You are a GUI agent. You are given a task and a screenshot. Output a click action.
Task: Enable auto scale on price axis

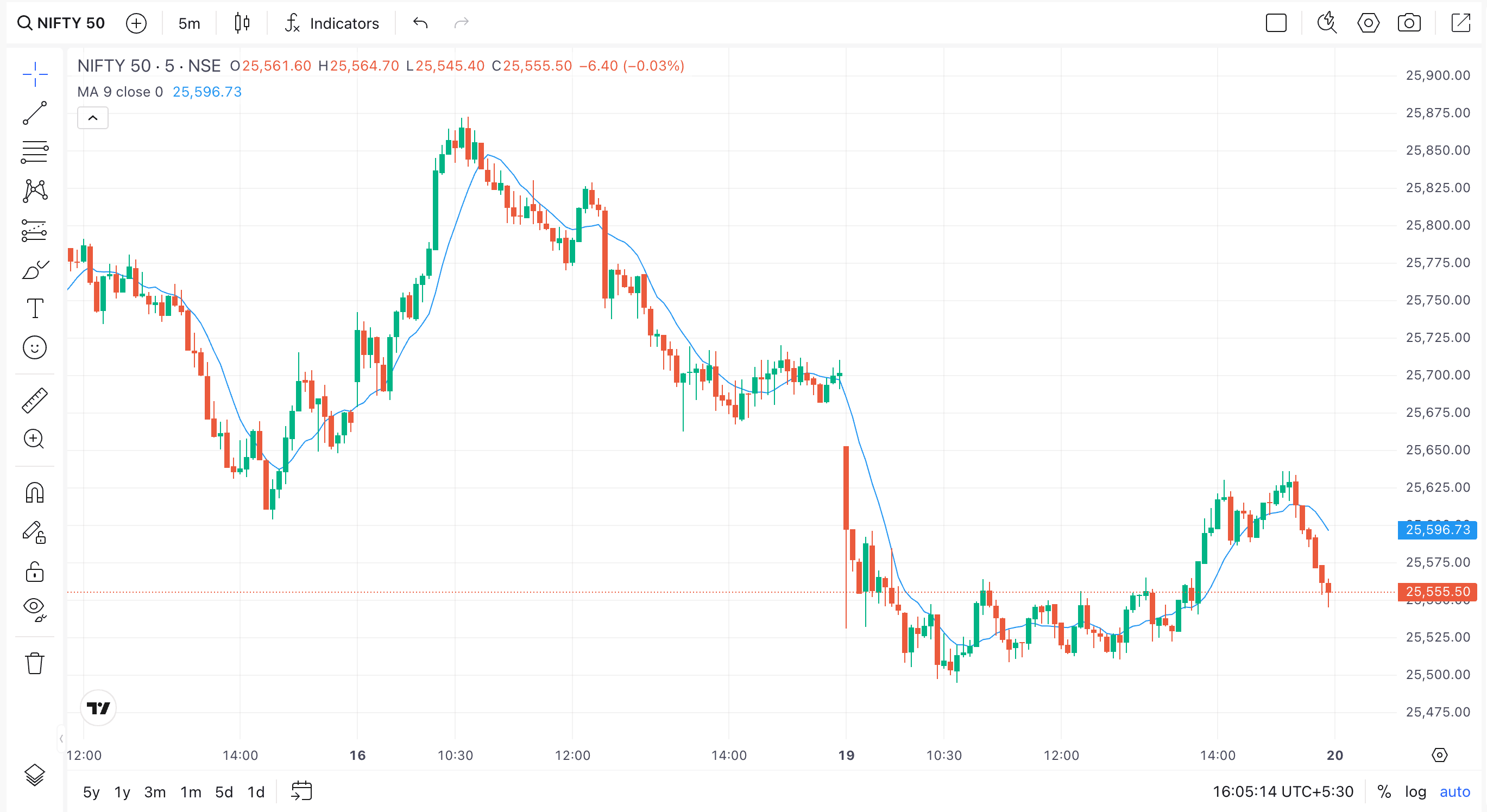[x=1454, y=791]
